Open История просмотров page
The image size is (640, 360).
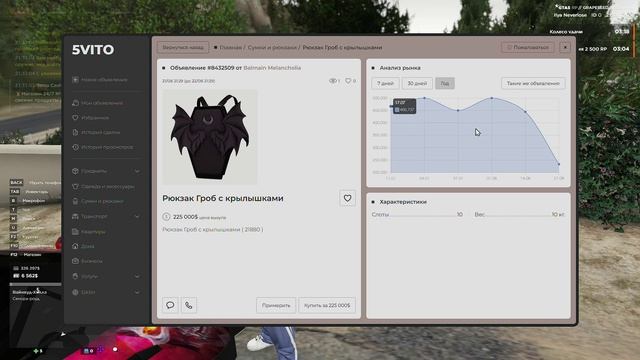[103, 147]
